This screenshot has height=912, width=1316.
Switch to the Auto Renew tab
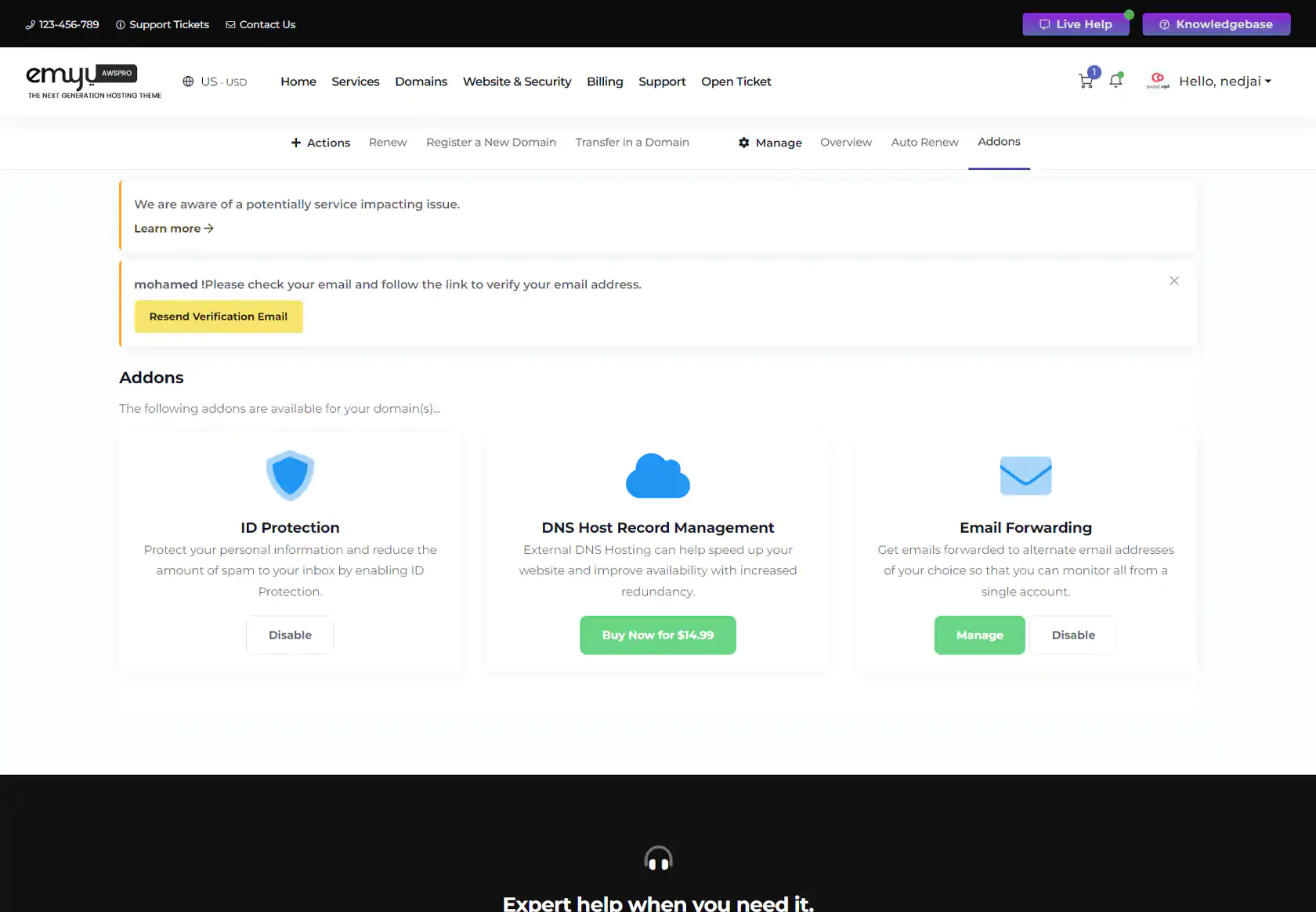(924, 143)
